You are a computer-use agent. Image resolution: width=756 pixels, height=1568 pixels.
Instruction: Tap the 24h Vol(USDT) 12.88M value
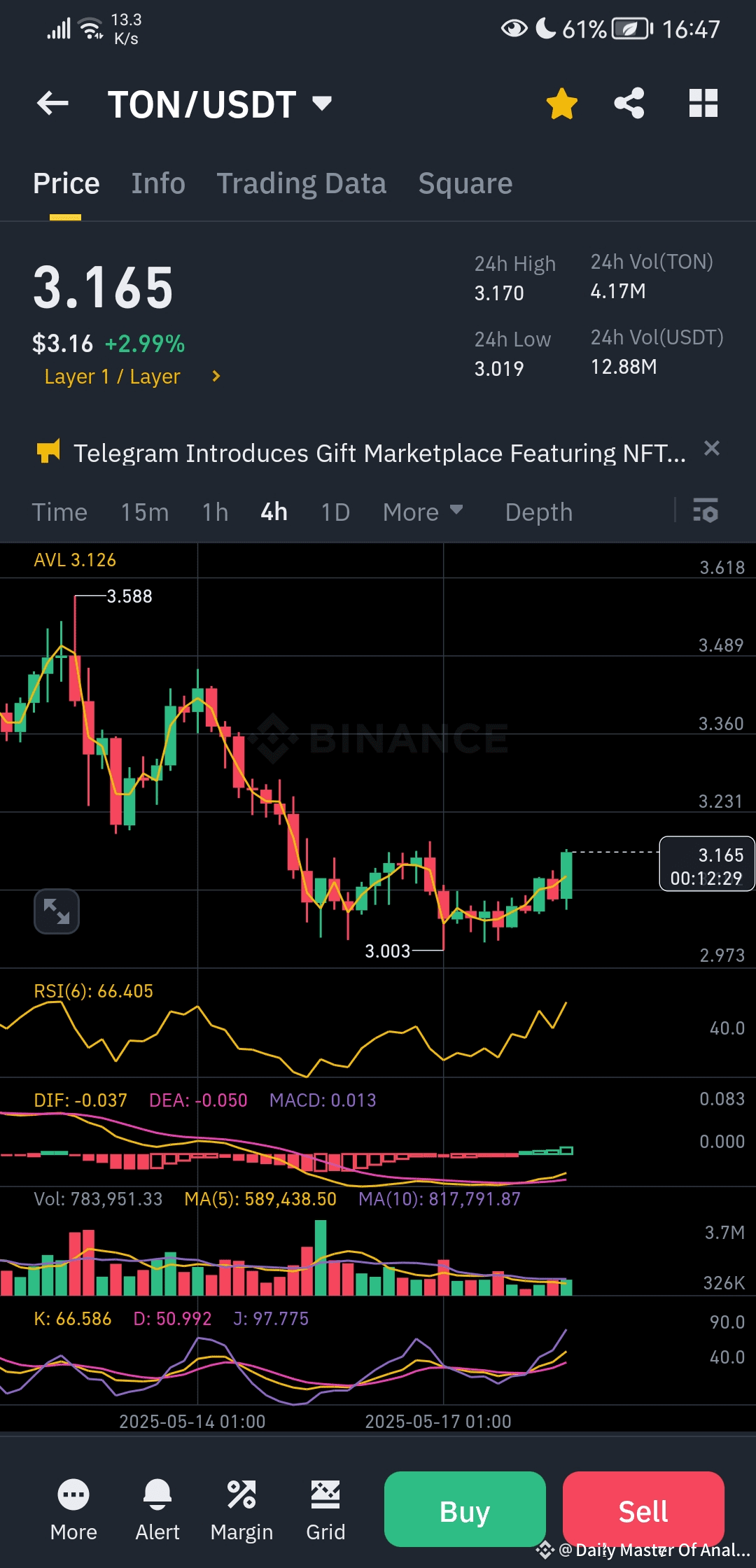[x=624, y=367]
